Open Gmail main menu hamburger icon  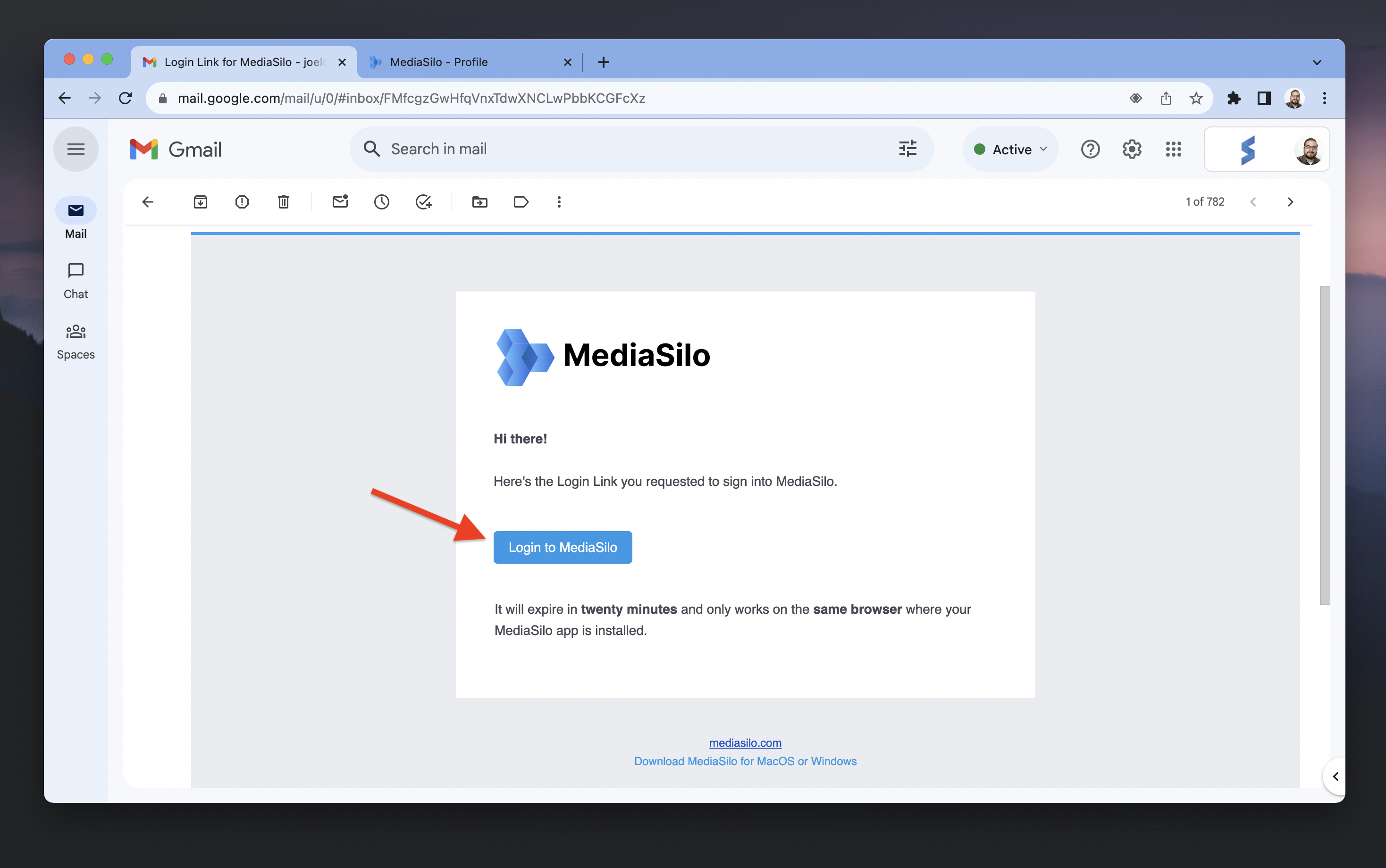tap(76, 149)
